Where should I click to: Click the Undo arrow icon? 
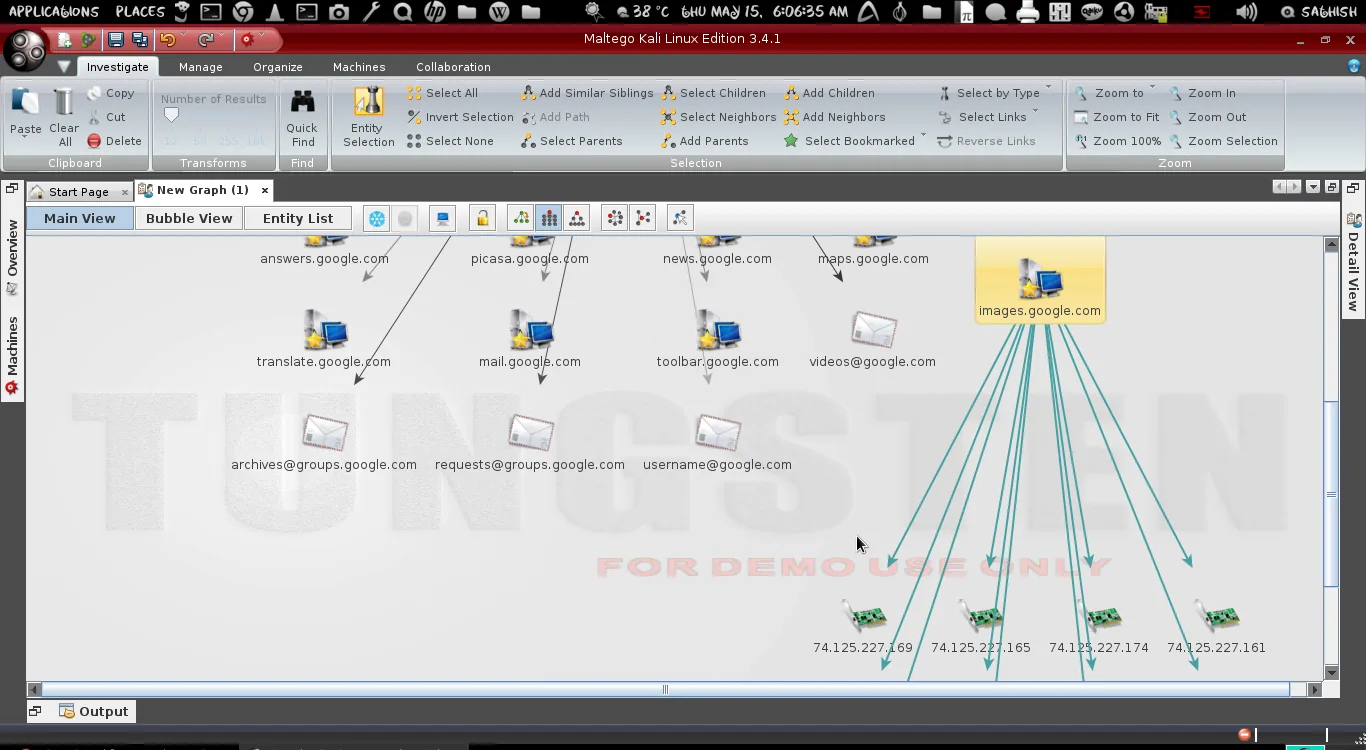[x=167, y=40]
